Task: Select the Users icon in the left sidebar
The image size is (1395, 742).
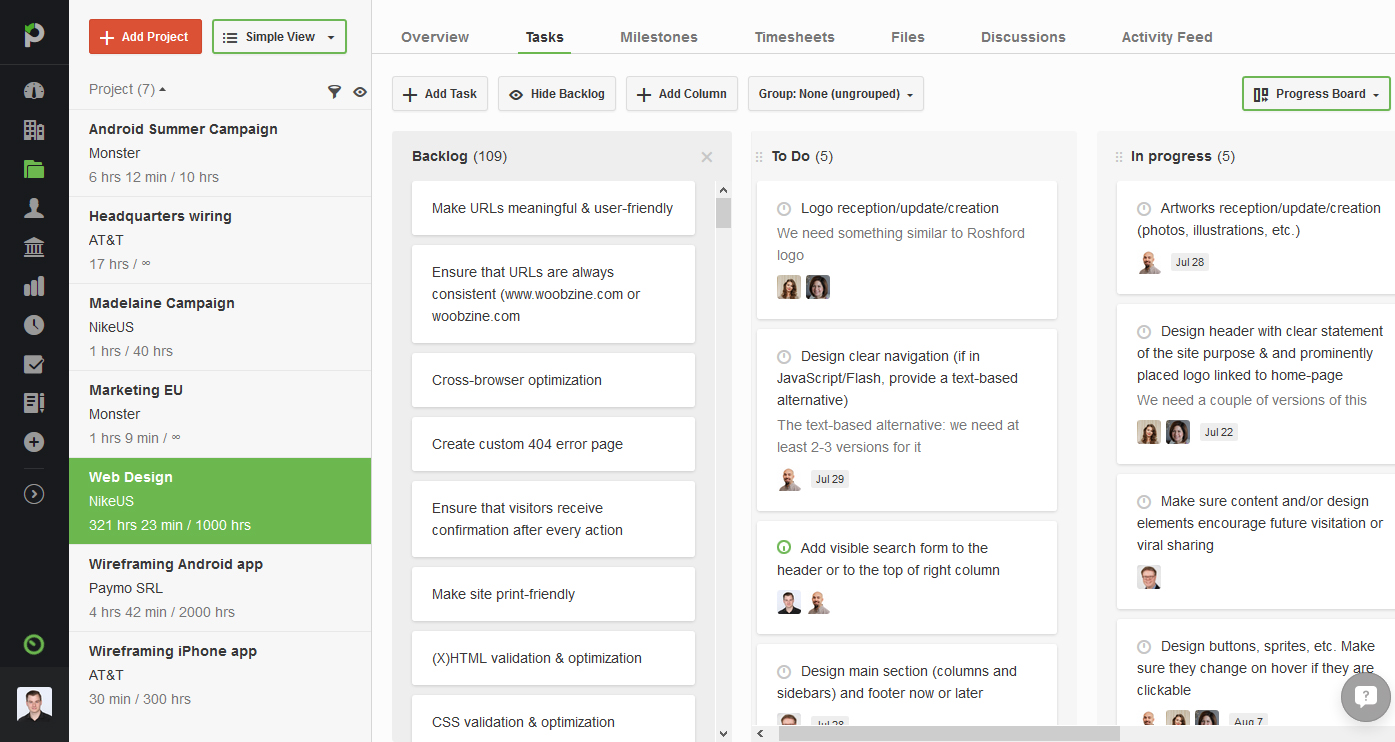Action: click(33, 207)
